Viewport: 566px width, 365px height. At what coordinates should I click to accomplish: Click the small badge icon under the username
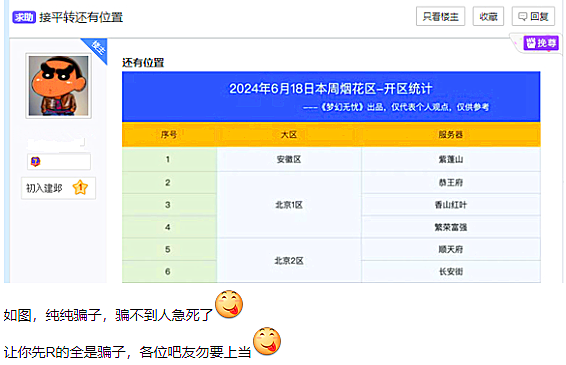(35, 161)
